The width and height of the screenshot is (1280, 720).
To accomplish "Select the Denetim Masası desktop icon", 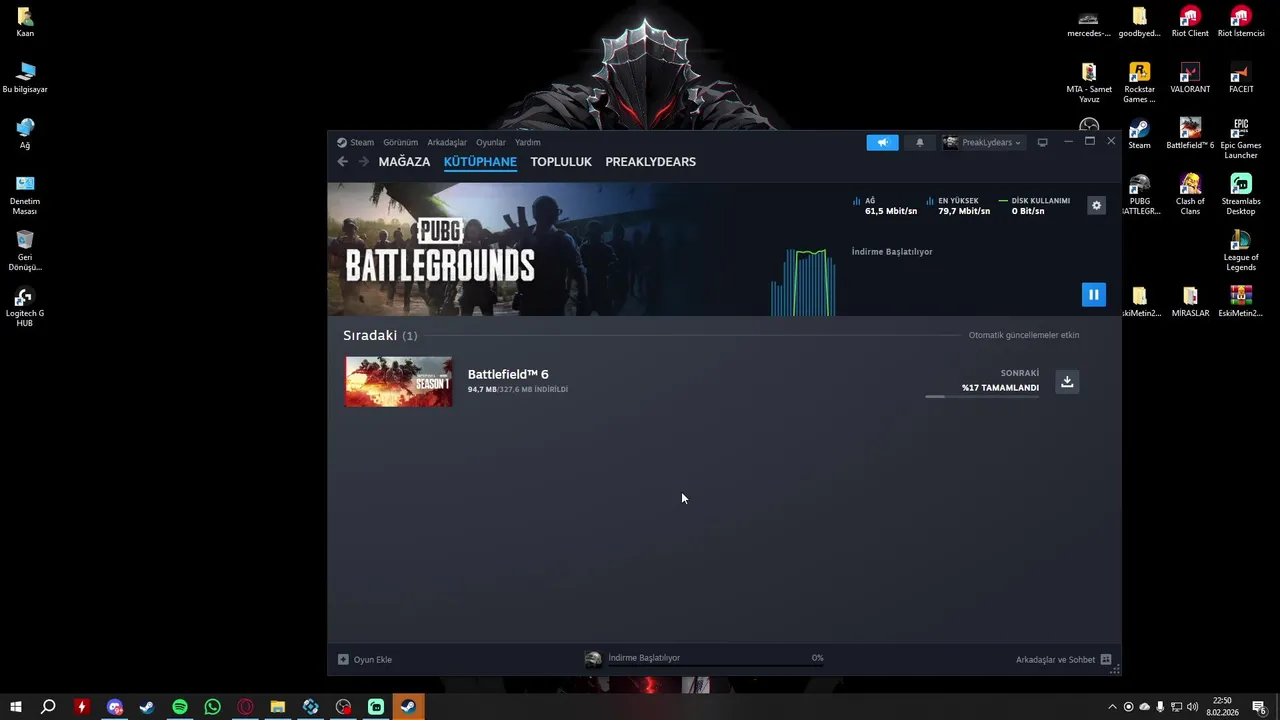I will click(25, 195).
